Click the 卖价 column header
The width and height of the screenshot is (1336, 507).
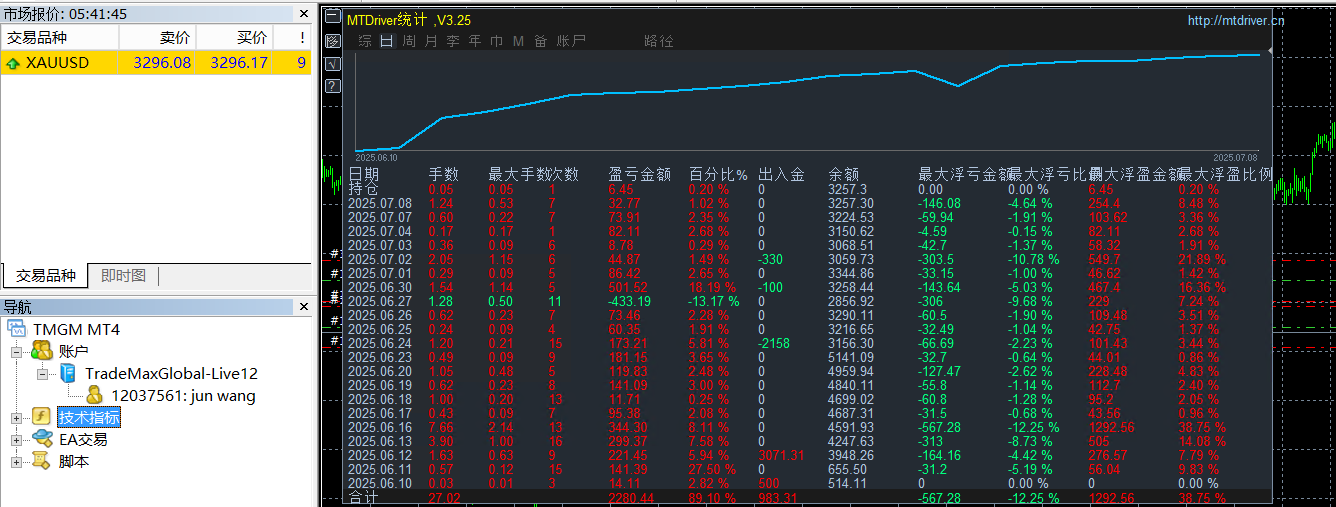click(x=157, y=37)
